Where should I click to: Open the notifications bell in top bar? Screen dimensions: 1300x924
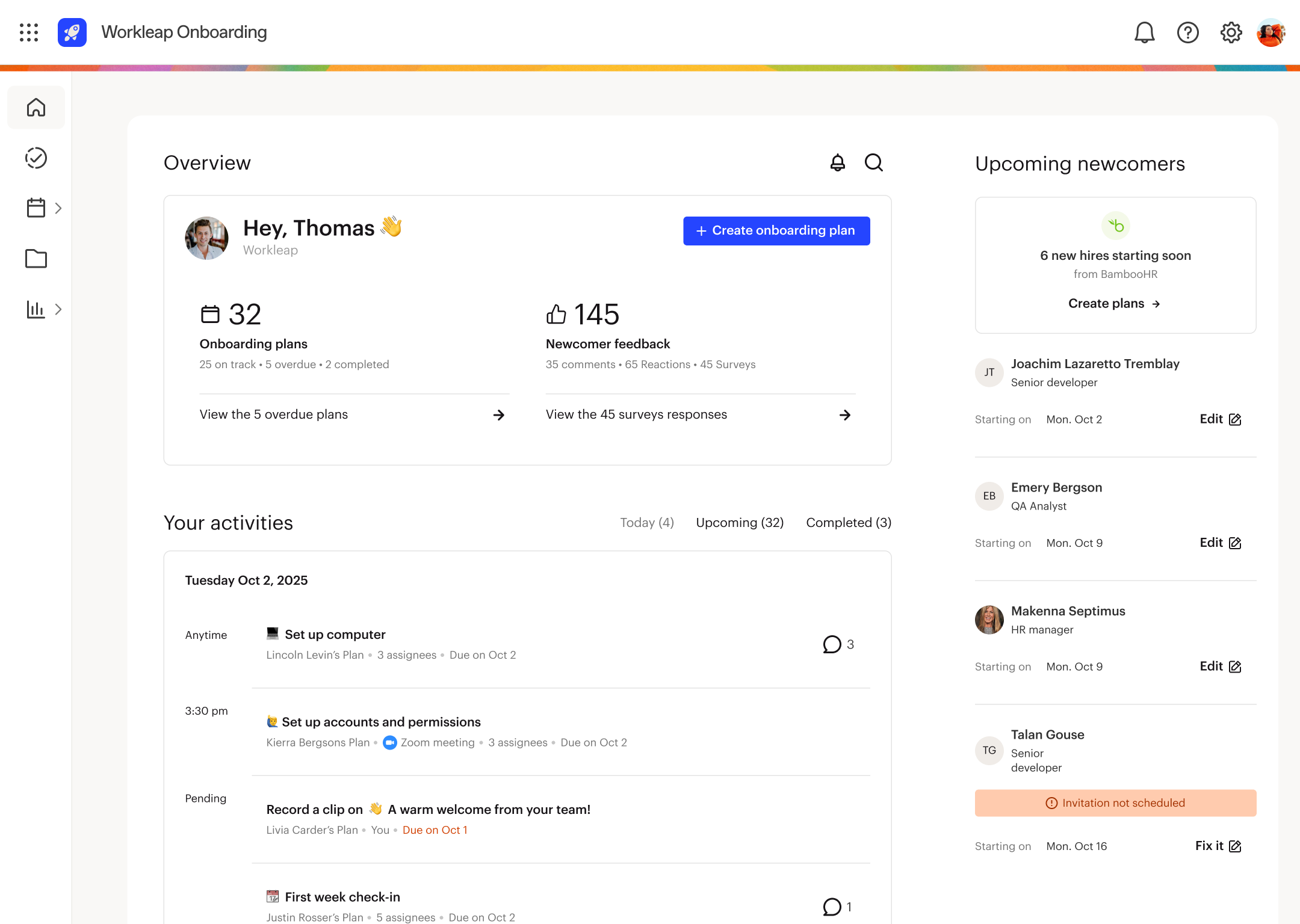[1144, 32]
